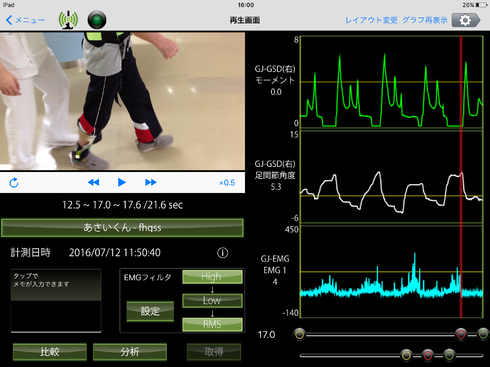Open the info icon beside 計測日時
The width and height of the screenshot is (490, 367).
pos(223,253)
